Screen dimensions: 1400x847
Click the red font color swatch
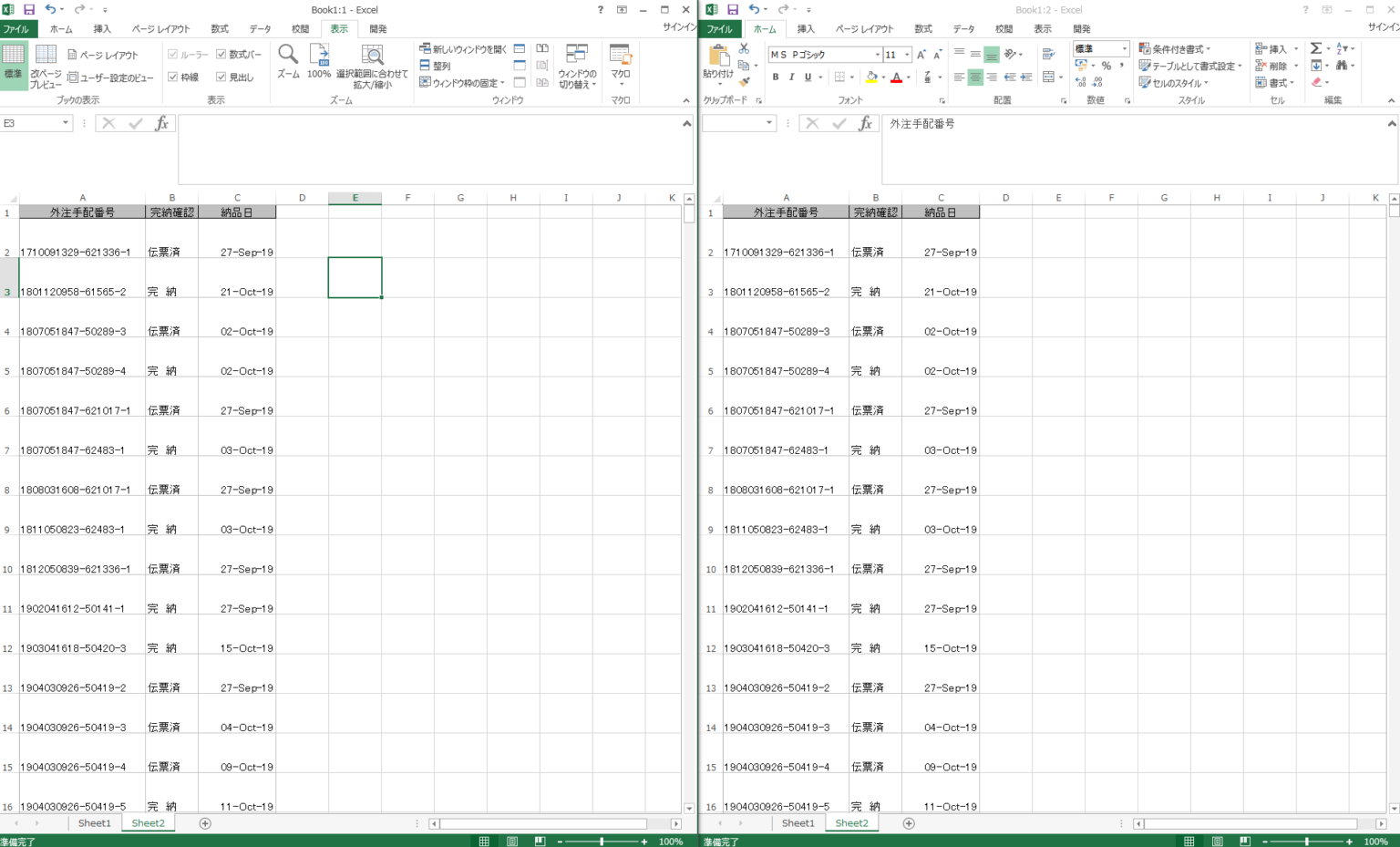pyautogui.click(x=896, y=77)
